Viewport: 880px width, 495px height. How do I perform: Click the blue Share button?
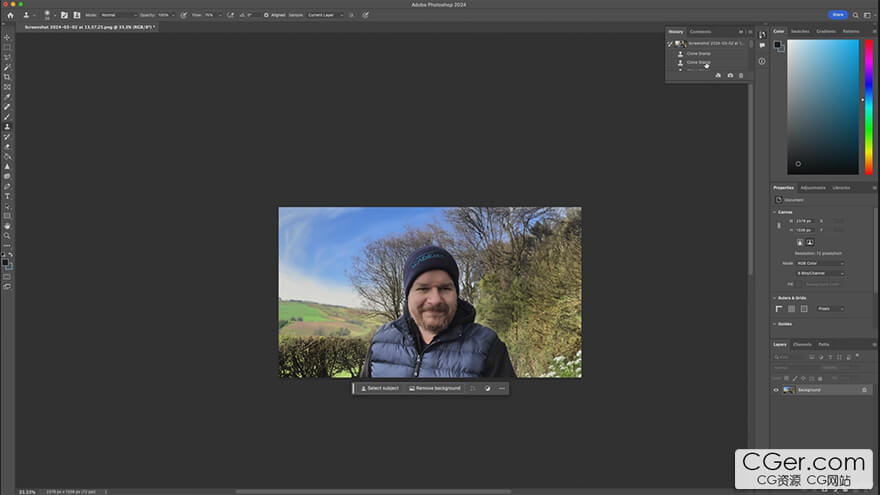pos(837,15)
